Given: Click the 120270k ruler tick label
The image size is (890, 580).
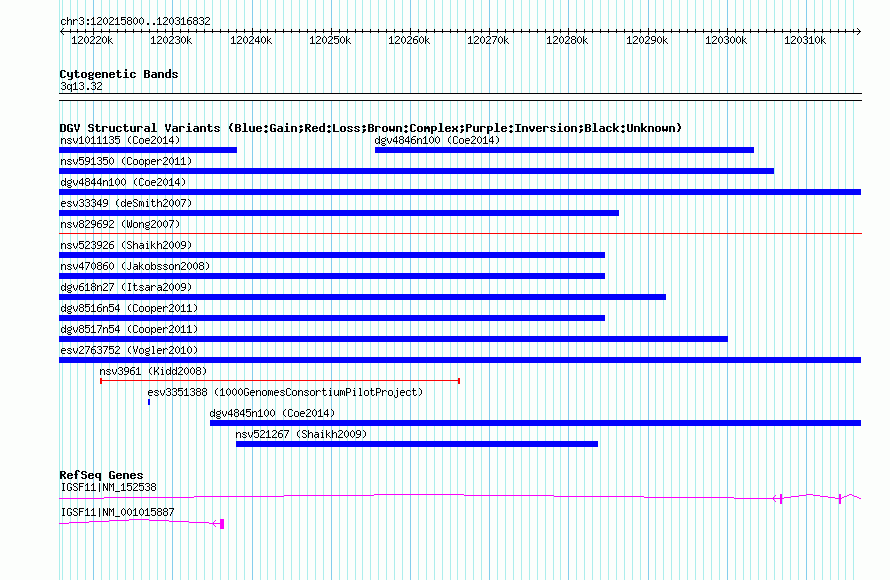Looking at the screenshot, I should point(488,40).
